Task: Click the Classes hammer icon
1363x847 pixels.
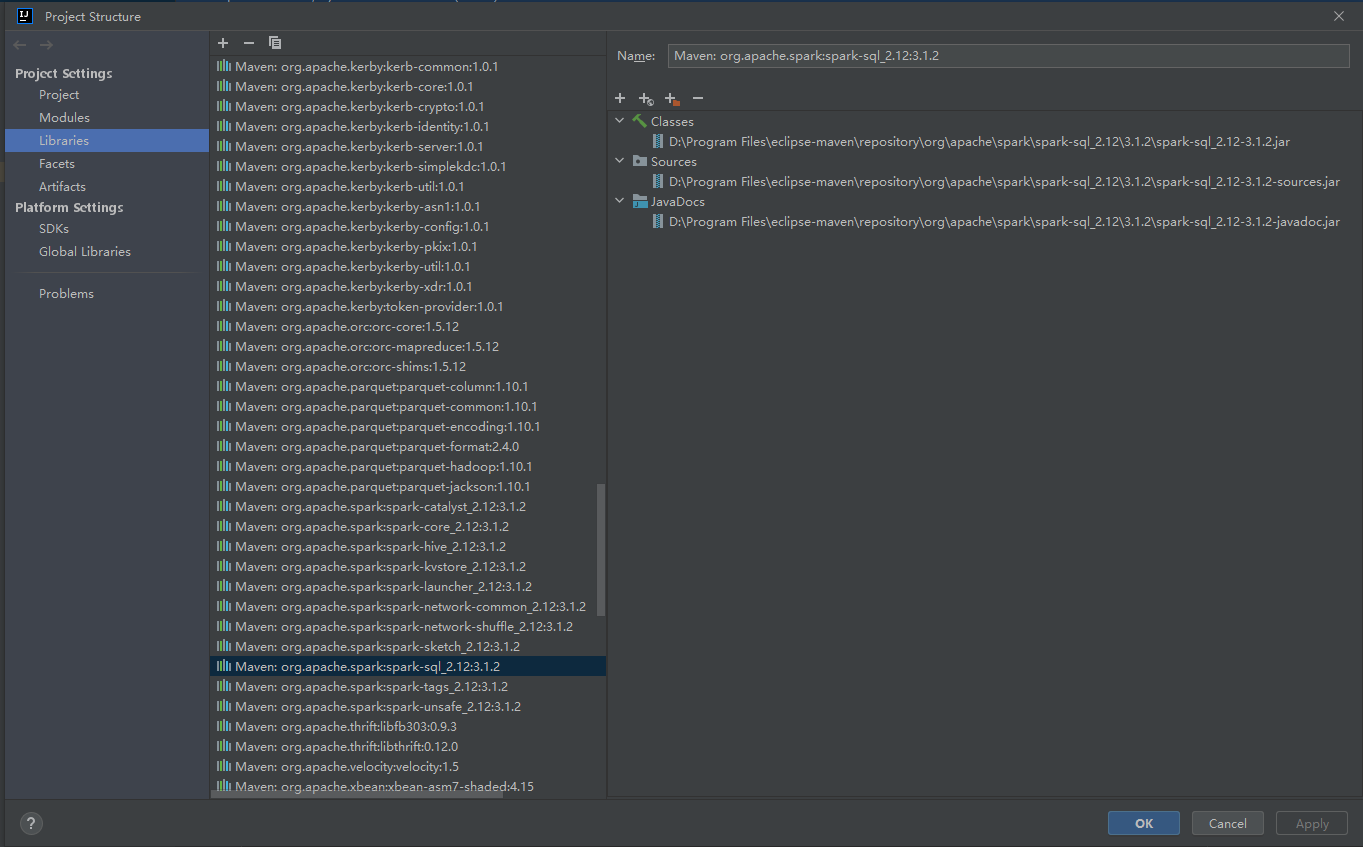Action: coord(640,121)
